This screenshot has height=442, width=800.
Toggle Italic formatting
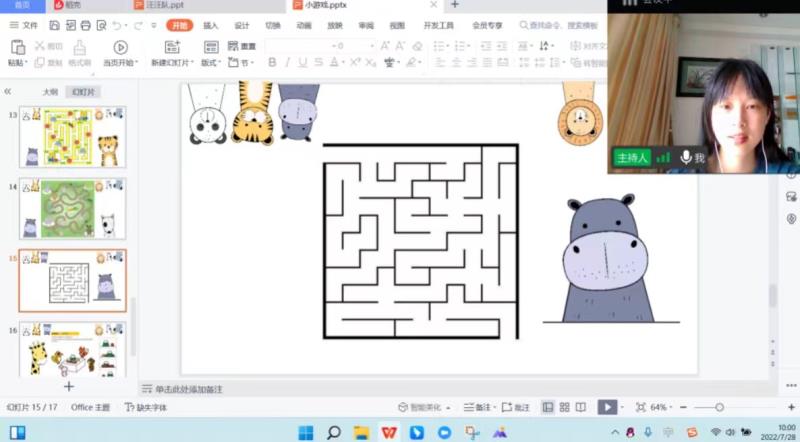(x=287, y=62)
